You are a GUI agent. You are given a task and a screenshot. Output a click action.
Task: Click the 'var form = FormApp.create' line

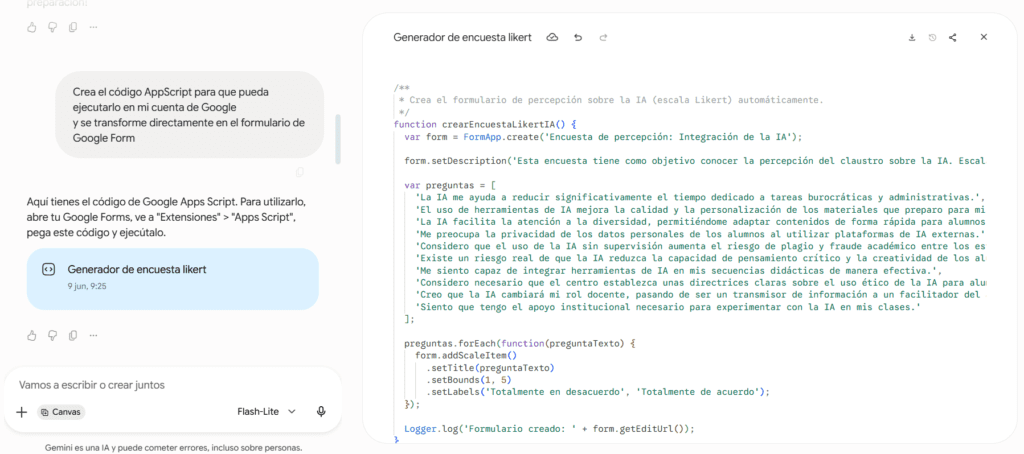click(603, 137)
